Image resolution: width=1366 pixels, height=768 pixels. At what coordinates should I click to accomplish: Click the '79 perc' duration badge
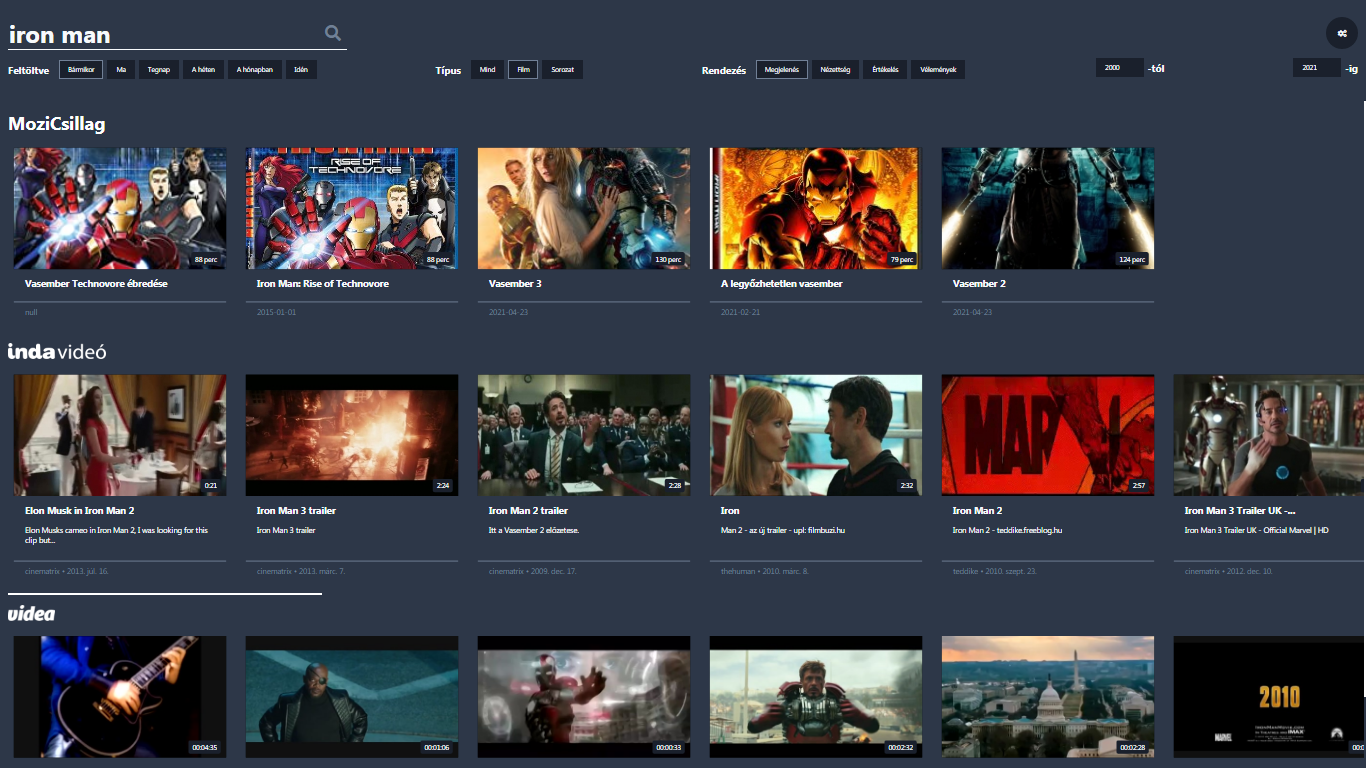[x=902, y=259]
